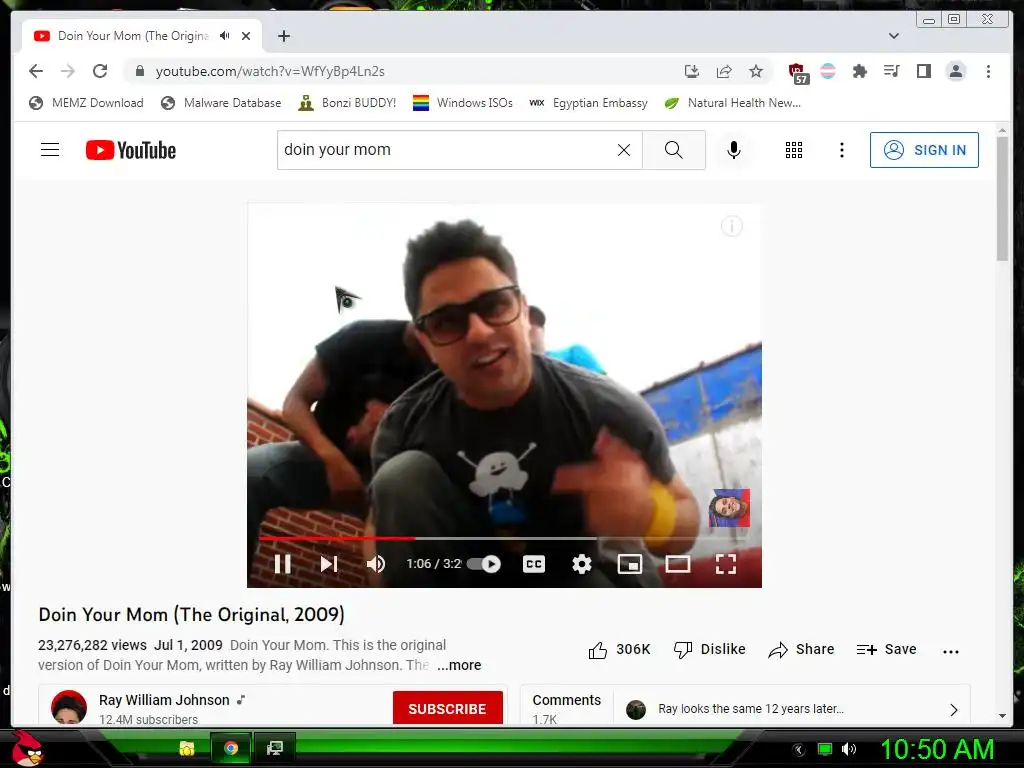Open the file explorer taskbar icon
This screenshot has width=1024, height=768.
187,748
